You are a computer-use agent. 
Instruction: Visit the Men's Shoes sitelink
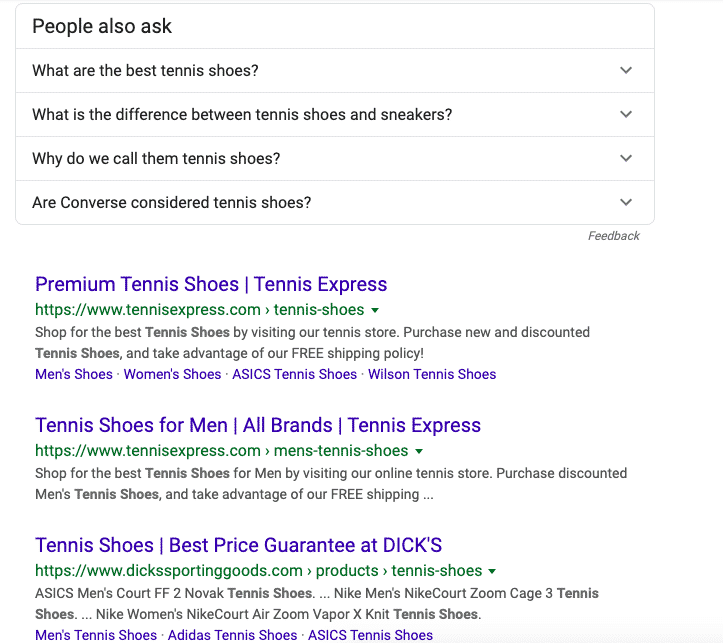coord(74,374)
